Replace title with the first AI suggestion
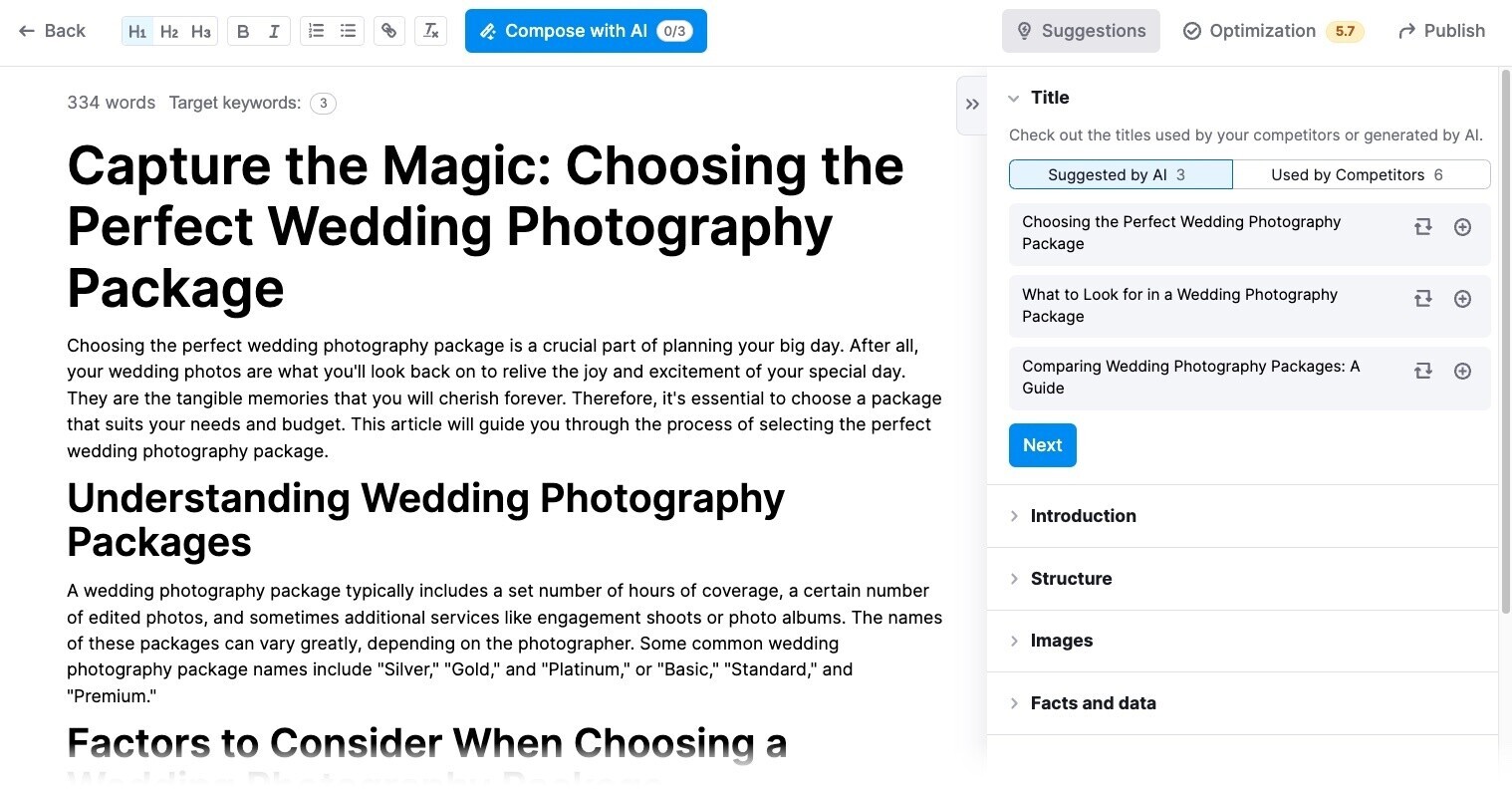Screen dimensions: 1512x790 point(1422,227)
